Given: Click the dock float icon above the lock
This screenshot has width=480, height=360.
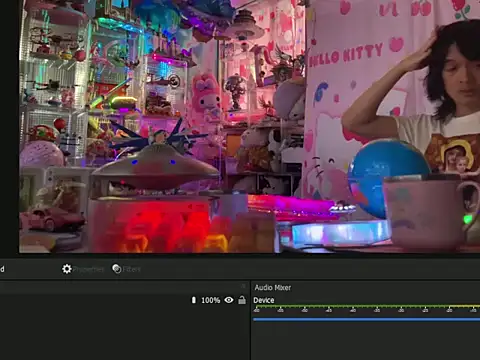Looking at the screenshot, I should 243,286.
